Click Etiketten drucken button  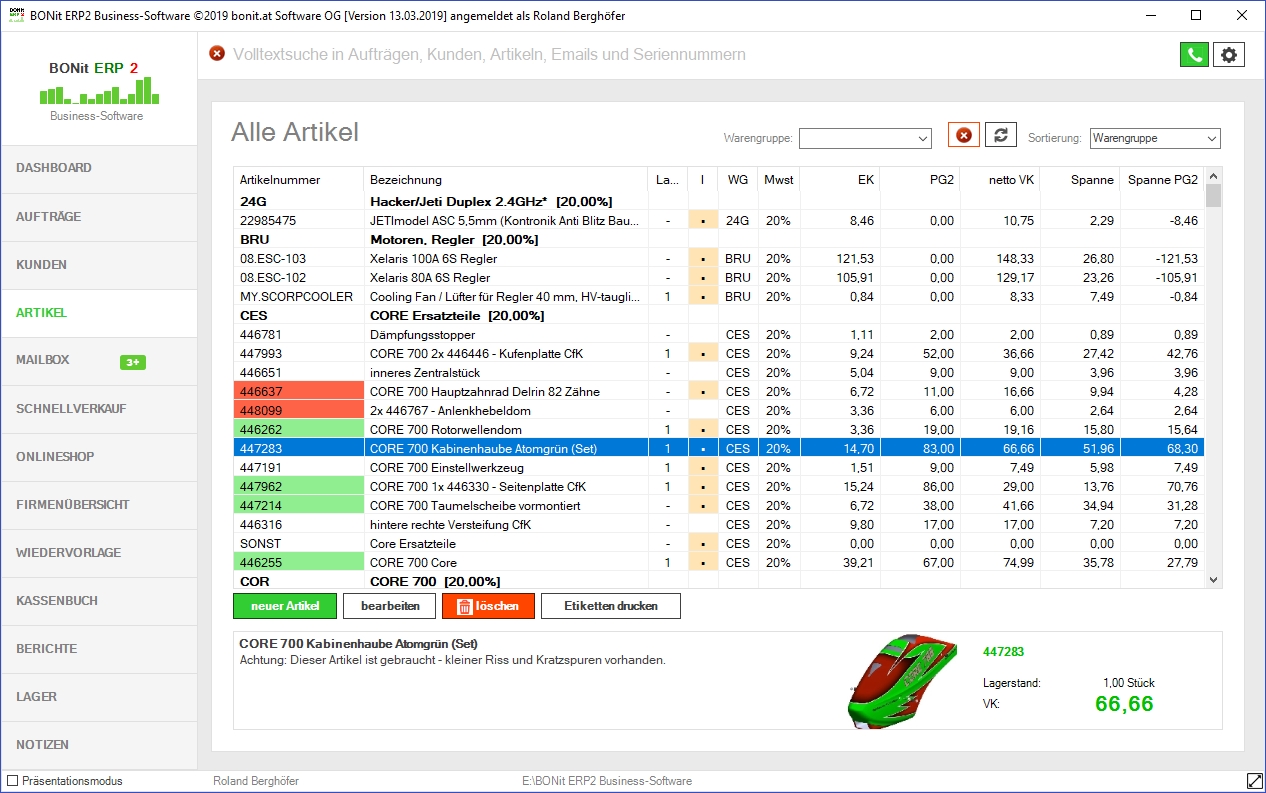click(x=611, y=606)
